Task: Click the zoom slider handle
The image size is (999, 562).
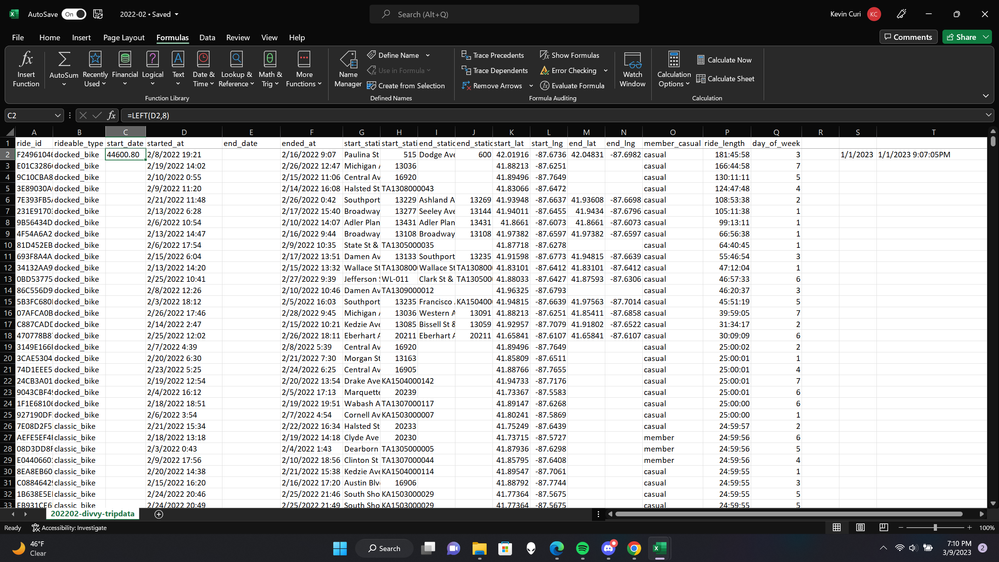Action: (x=935, y=528)
